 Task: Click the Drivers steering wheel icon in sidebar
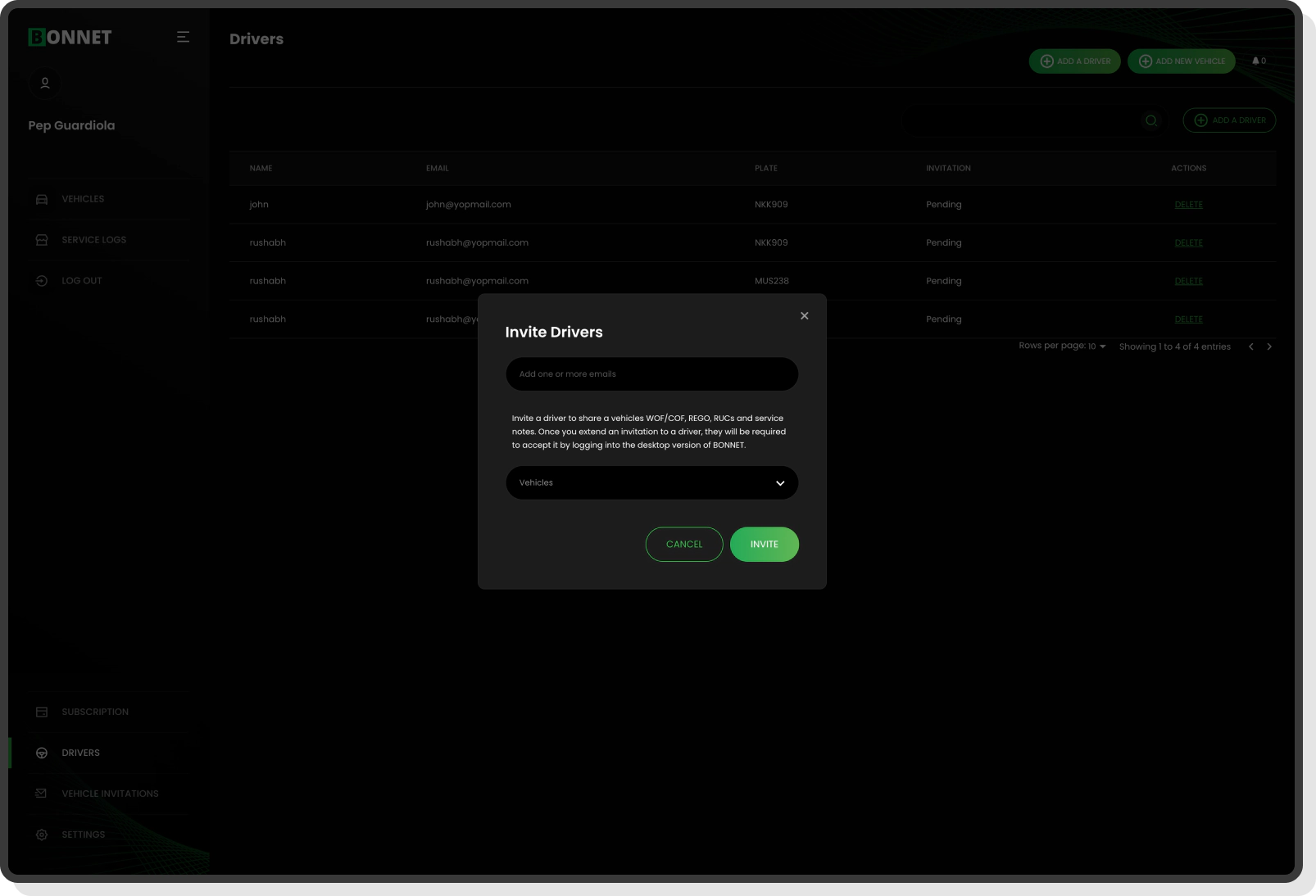point(42,753)
